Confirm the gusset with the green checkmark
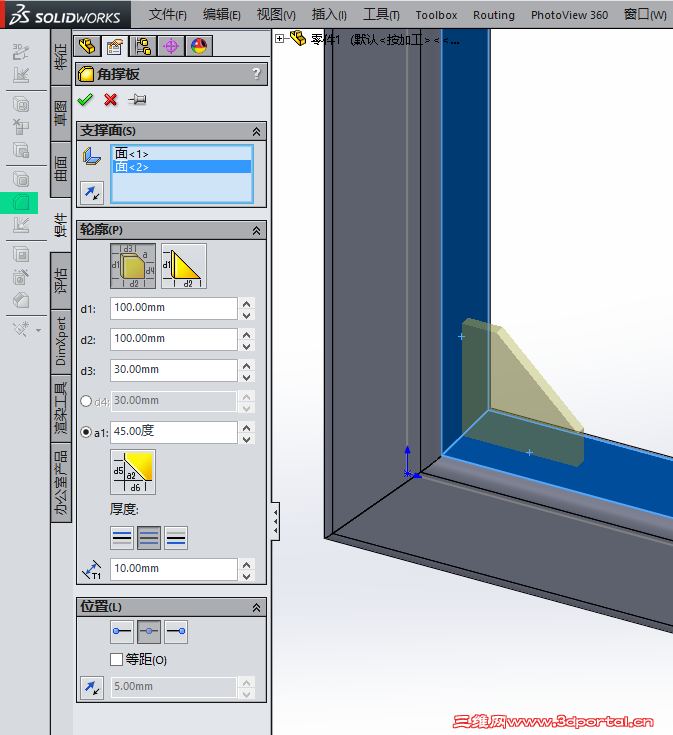The height and width of the screenshot is (735, 673). [85, 99]
